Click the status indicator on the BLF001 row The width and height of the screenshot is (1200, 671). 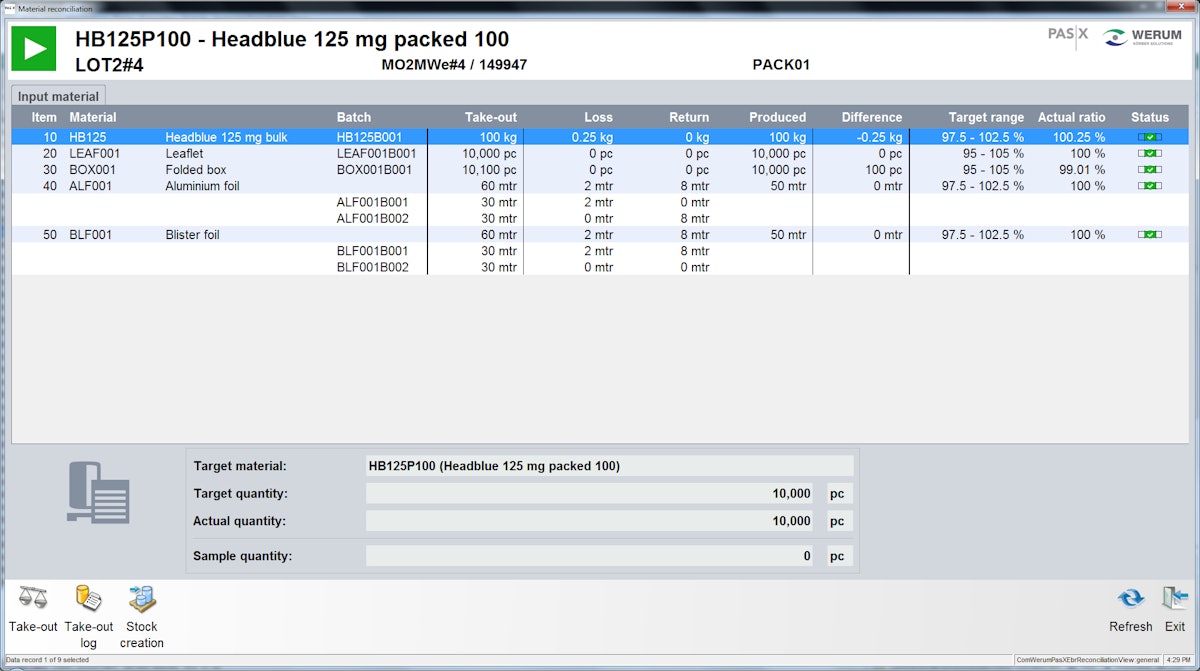click(1148, 234)
